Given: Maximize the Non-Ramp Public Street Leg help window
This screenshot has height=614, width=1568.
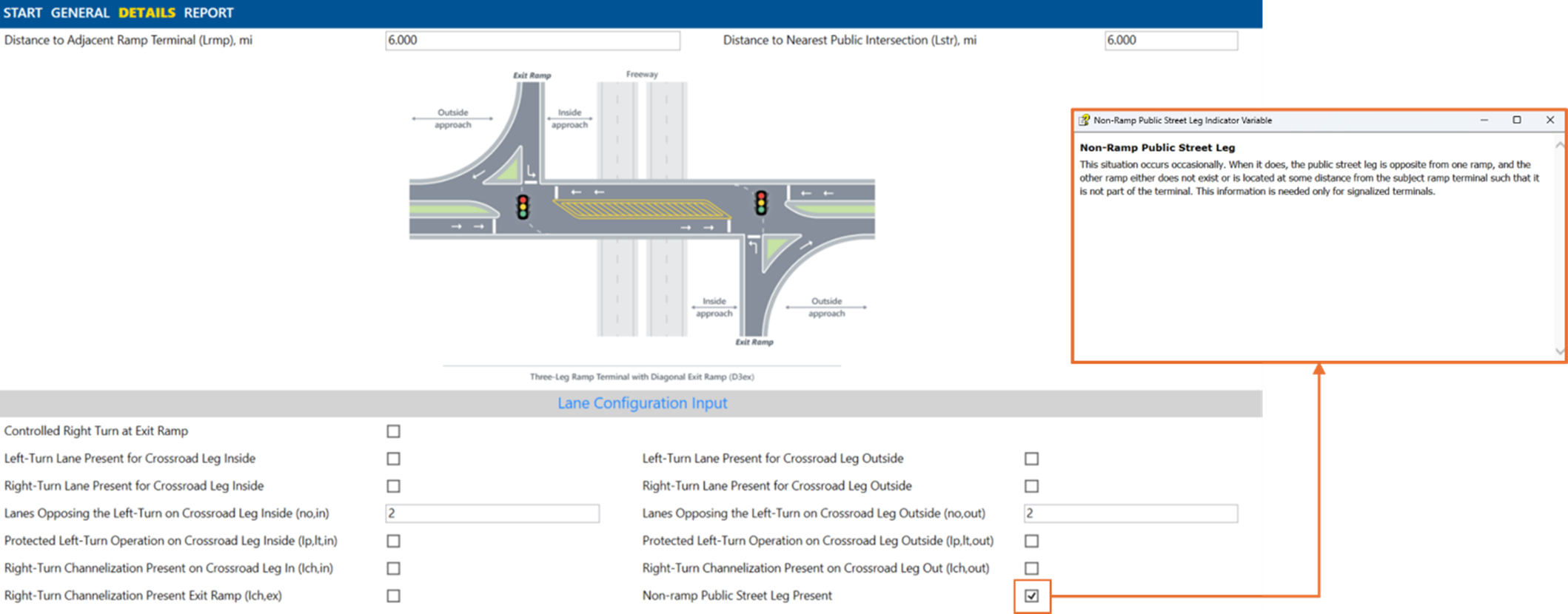Looking at the screenshot, I should tap(1516, 120).
